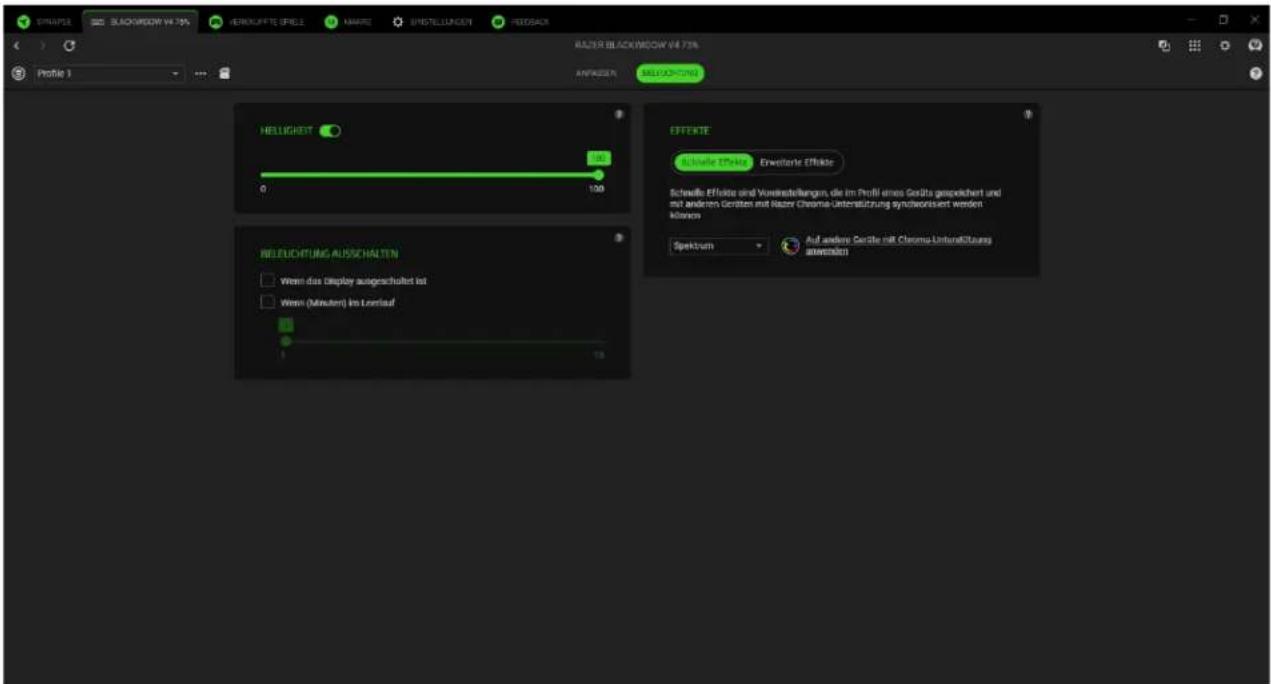The width and height of the screenshot is (1271, 684).
Task: Open the Synapse home tab
Action: 43,21
